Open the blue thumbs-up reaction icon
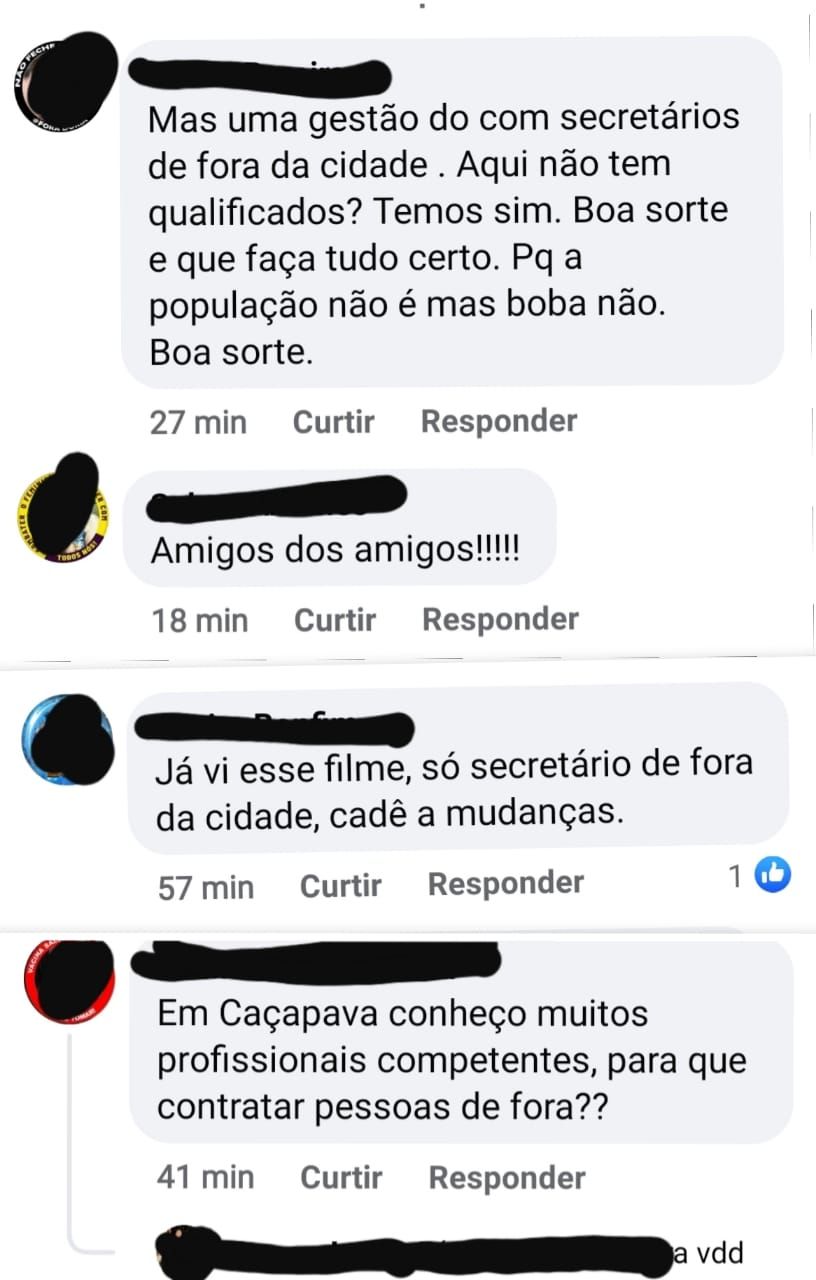The width and height of the screenshot is (816, 1280). coord(772,876)
